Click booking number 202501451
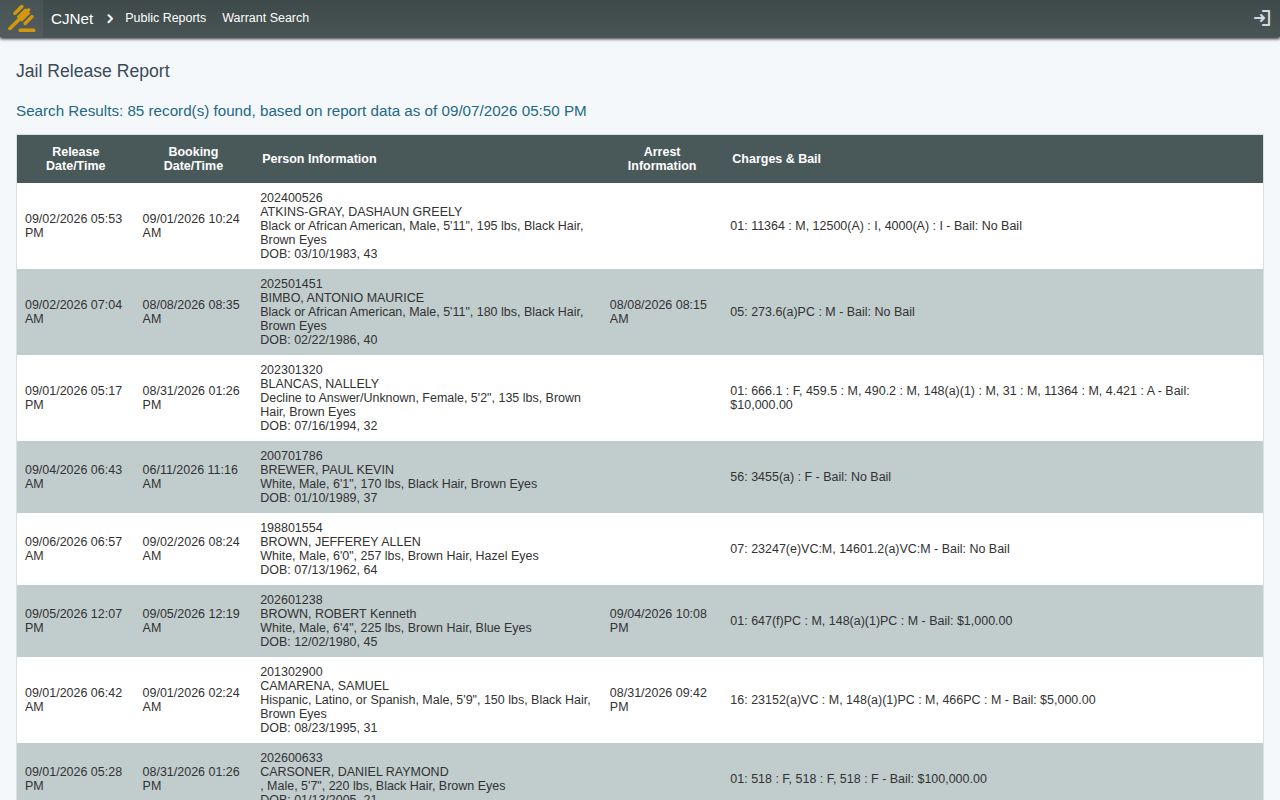Screen dimensions: 1280x800 (x=291, y=284)
